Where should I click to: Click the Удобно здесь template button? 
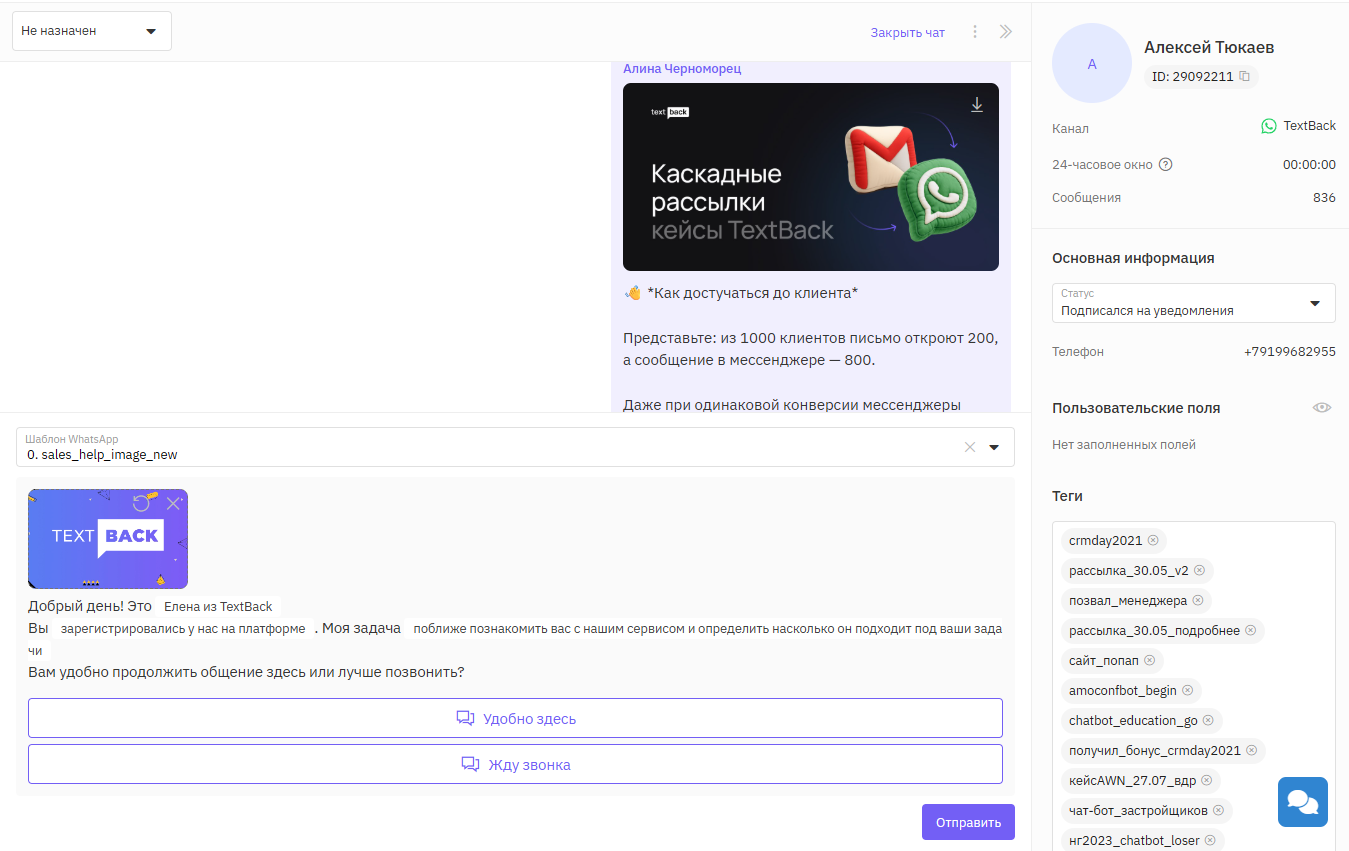pyautogui.click(x=515, y=718)
